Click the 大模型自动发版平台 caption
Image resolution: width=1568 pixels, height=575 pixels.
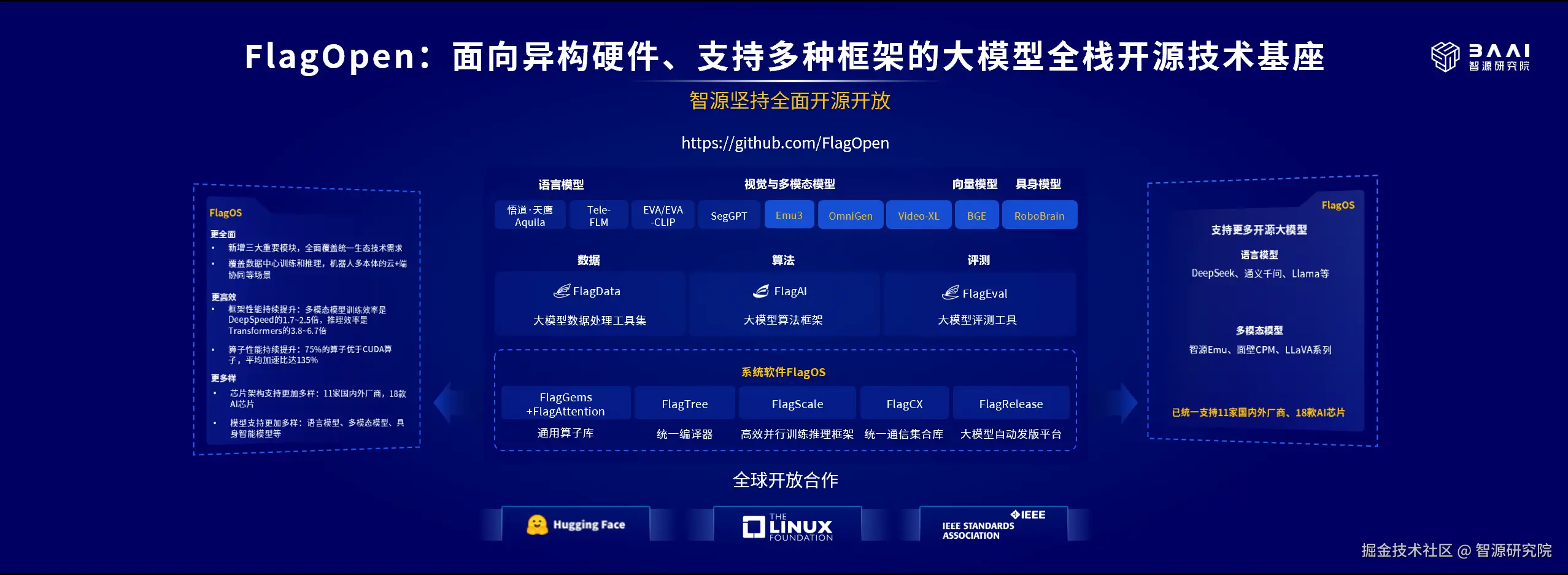click(1011, 434)
